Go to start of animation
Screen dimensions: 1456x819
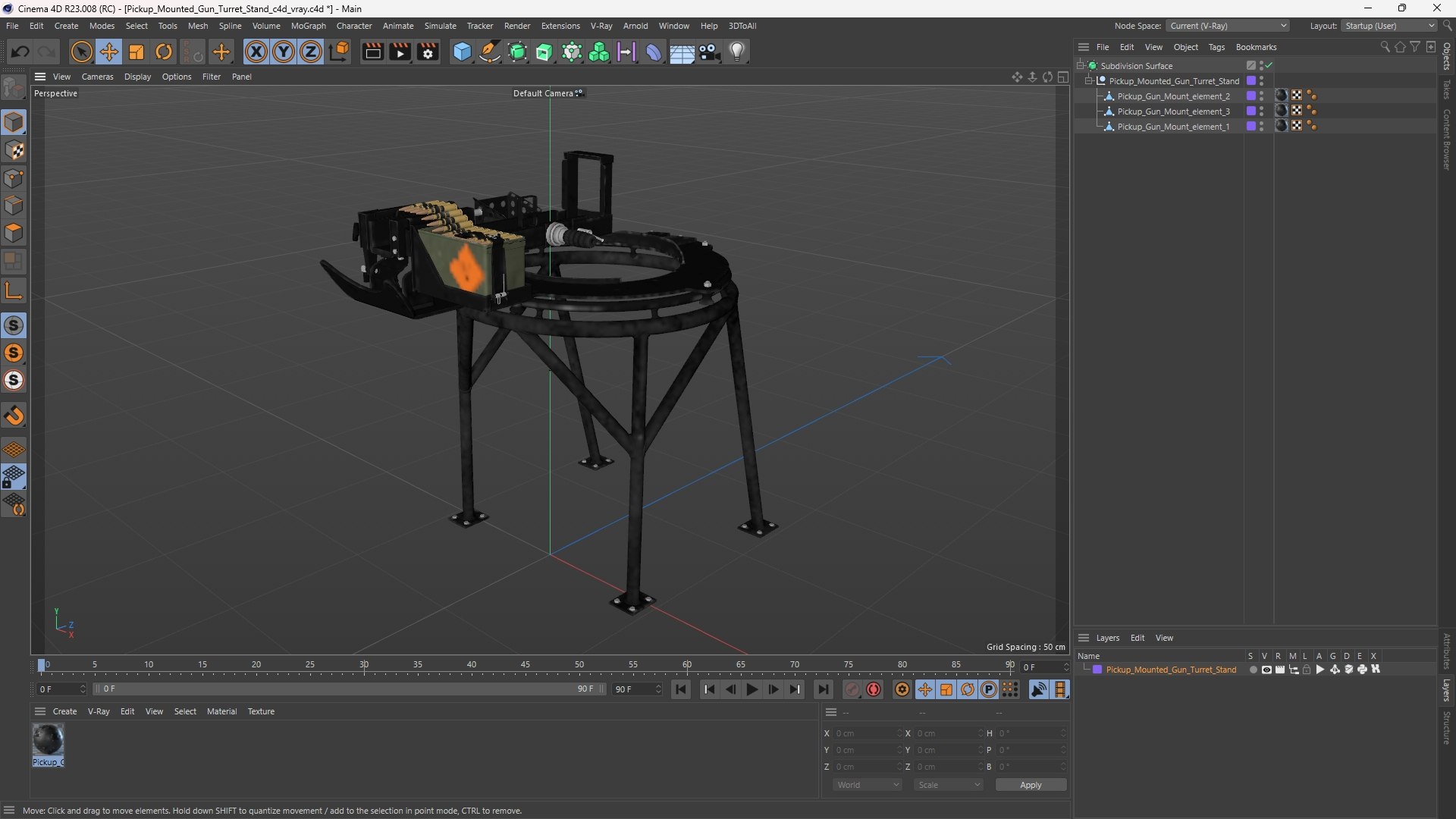(681, 689)
